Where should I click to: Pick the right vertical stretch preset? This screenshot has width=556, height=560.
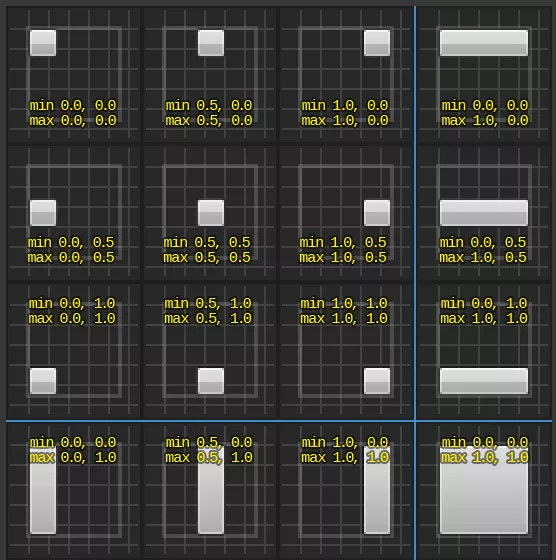346,491
